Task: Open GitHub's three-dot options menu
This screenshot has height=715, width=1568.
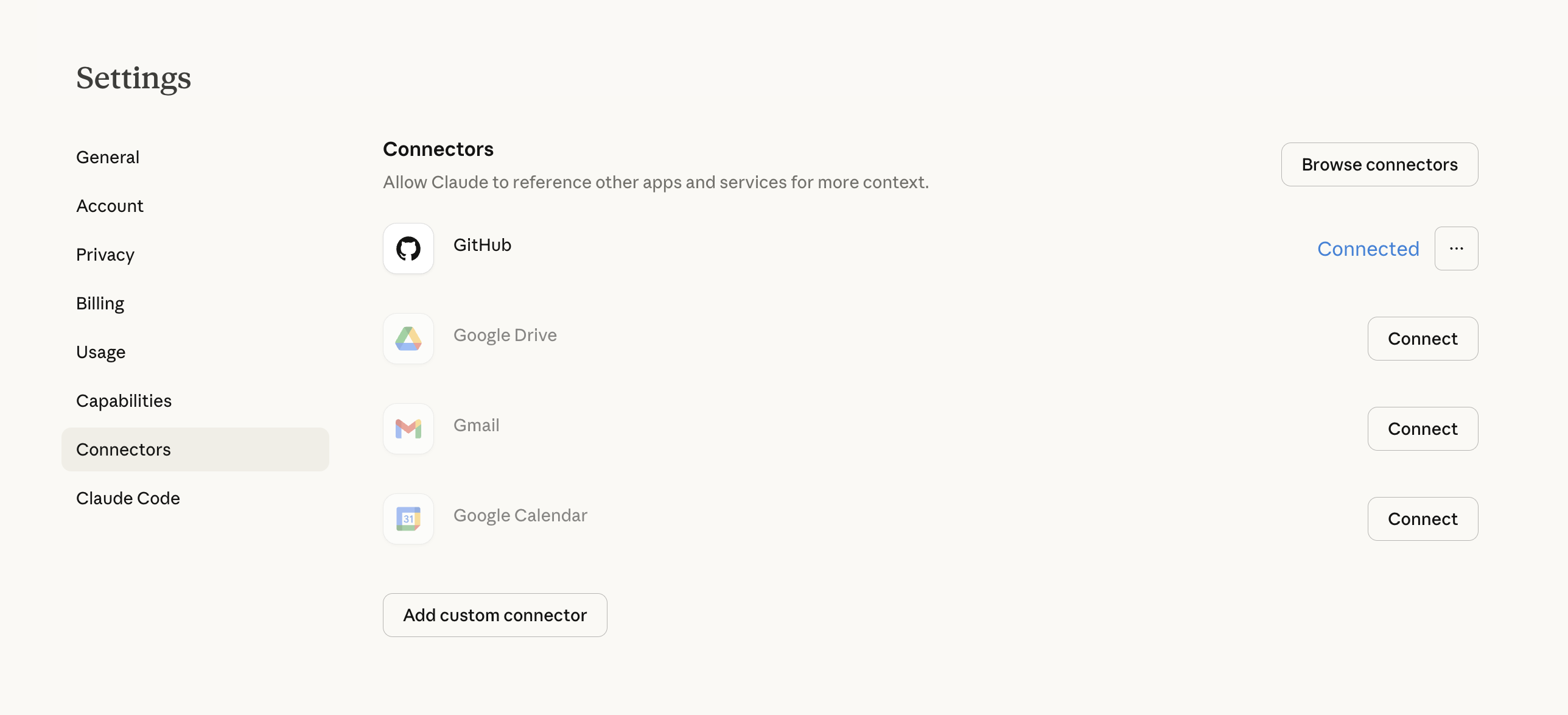Action: (1456, 248)
